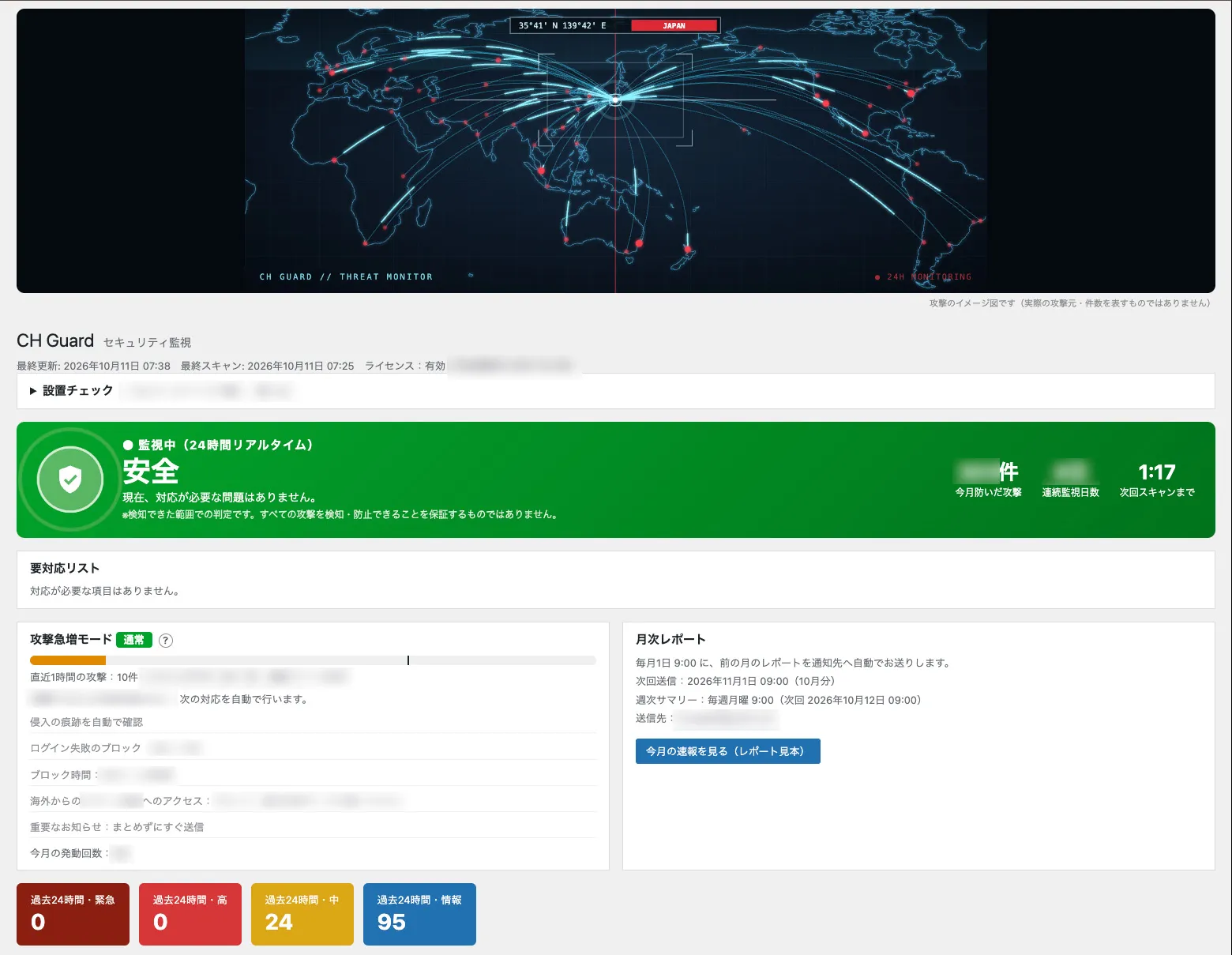Click 次回送信：2026年11月1日 09:00 text

(x=735, y=681)
